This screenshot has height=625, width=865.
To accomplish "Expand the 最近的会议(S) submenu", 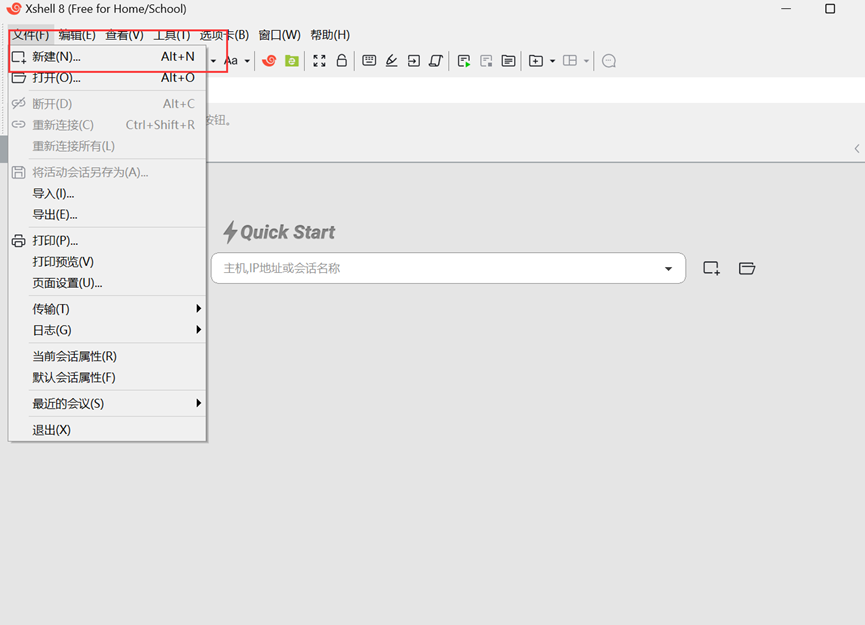I will click(107, 404).
